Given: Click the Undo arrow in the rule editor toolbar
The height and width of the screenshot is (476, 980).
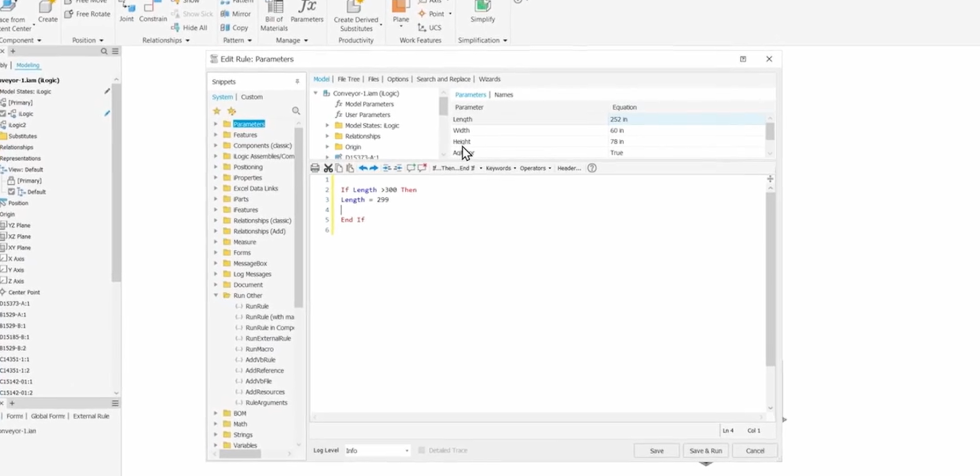Looking at the screenshot, I should (x=363, y=168).
